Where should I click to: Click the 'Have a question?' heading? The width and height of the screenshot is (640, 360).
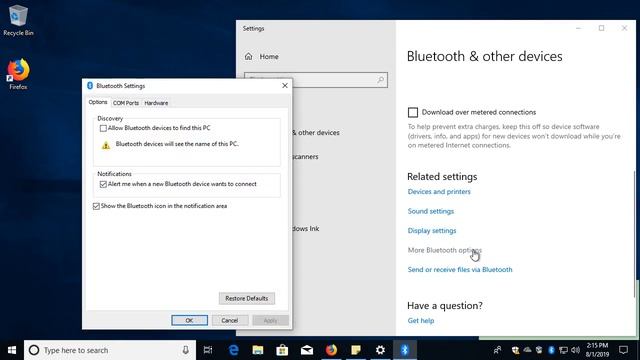coord(444,305)
